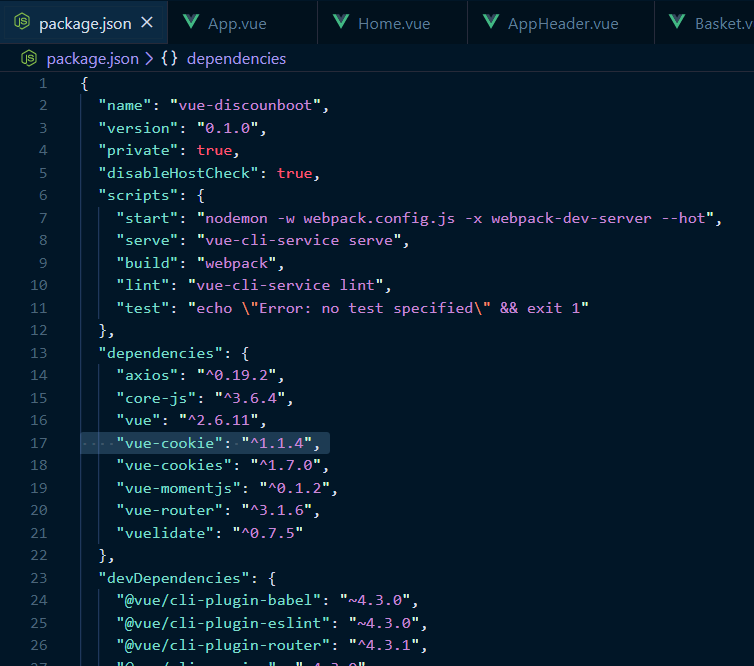Click the Node icon in the breadcrumb

pos(29,58)
